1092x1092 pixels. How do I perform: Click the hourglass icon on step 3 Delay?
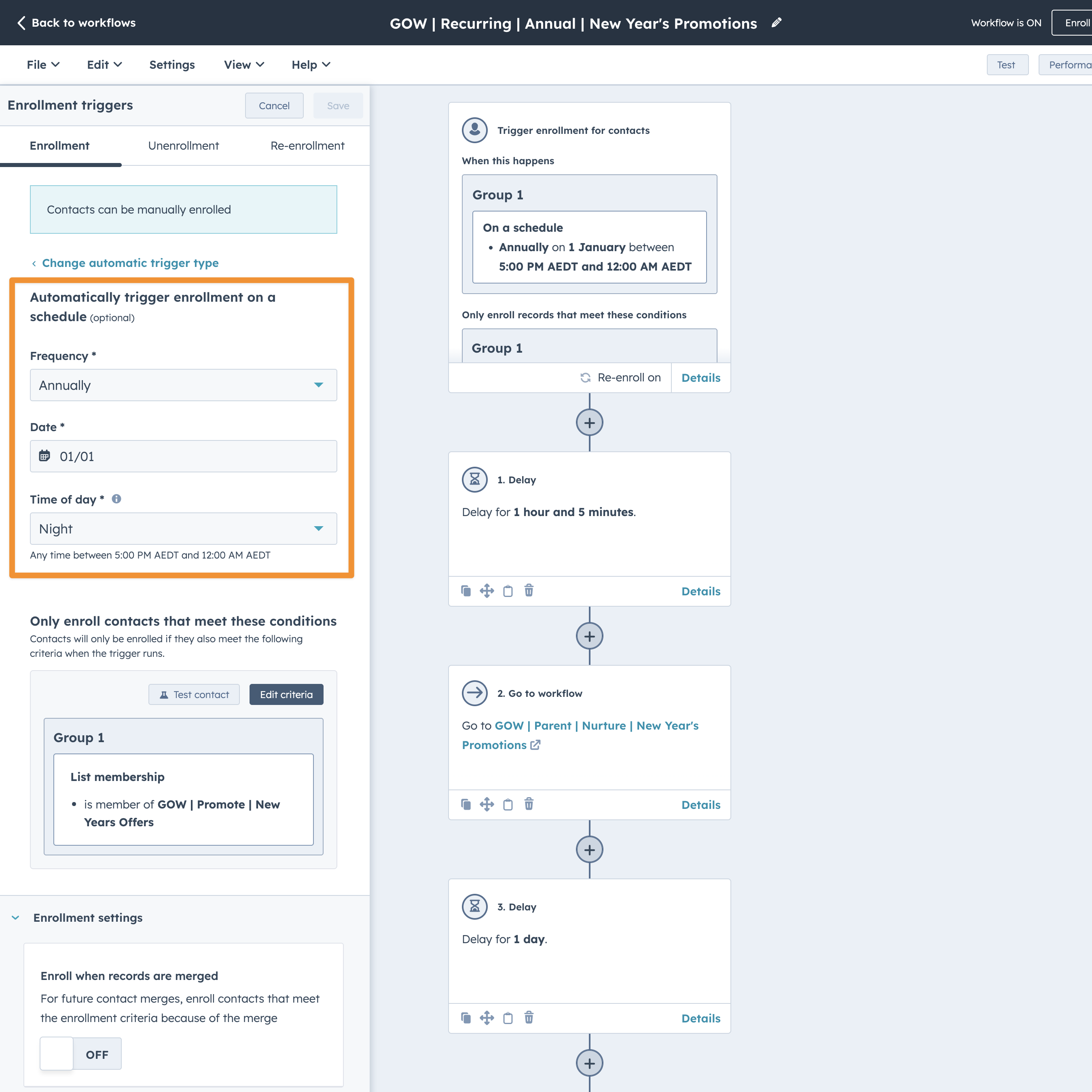(475, 906)
